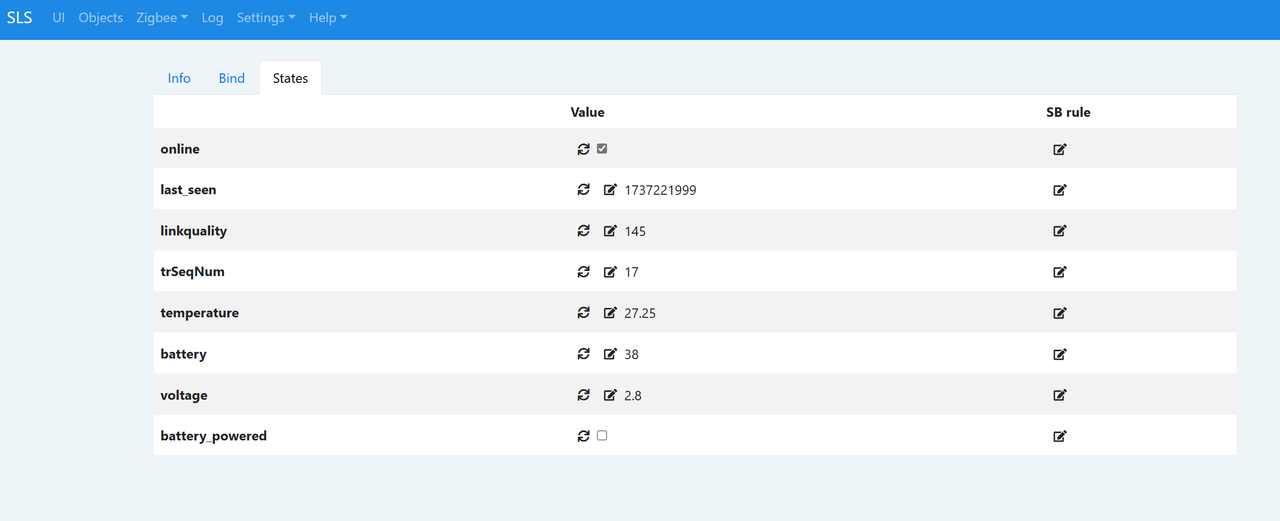Click the Value column header
This screenshot has width=1280, height=521.
pyautogui.click(x=588, y=112)
